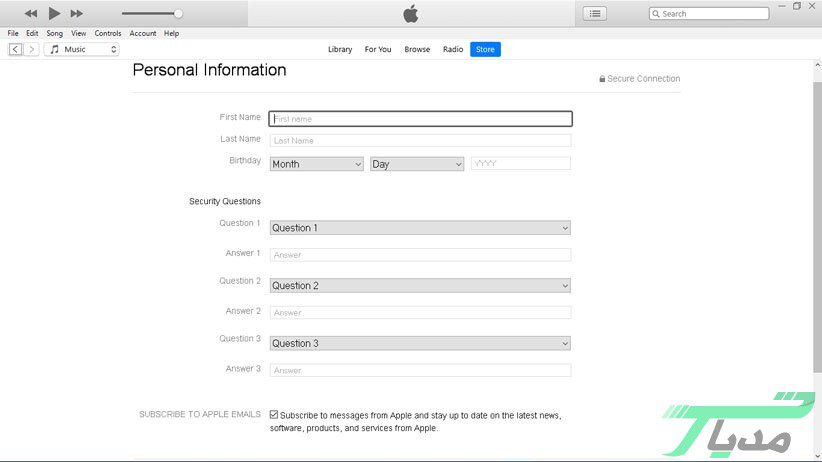Screen dimensions: 822x462
Task: Skip to the previous track
Action: pyautogui.click(x=31, y=13)
